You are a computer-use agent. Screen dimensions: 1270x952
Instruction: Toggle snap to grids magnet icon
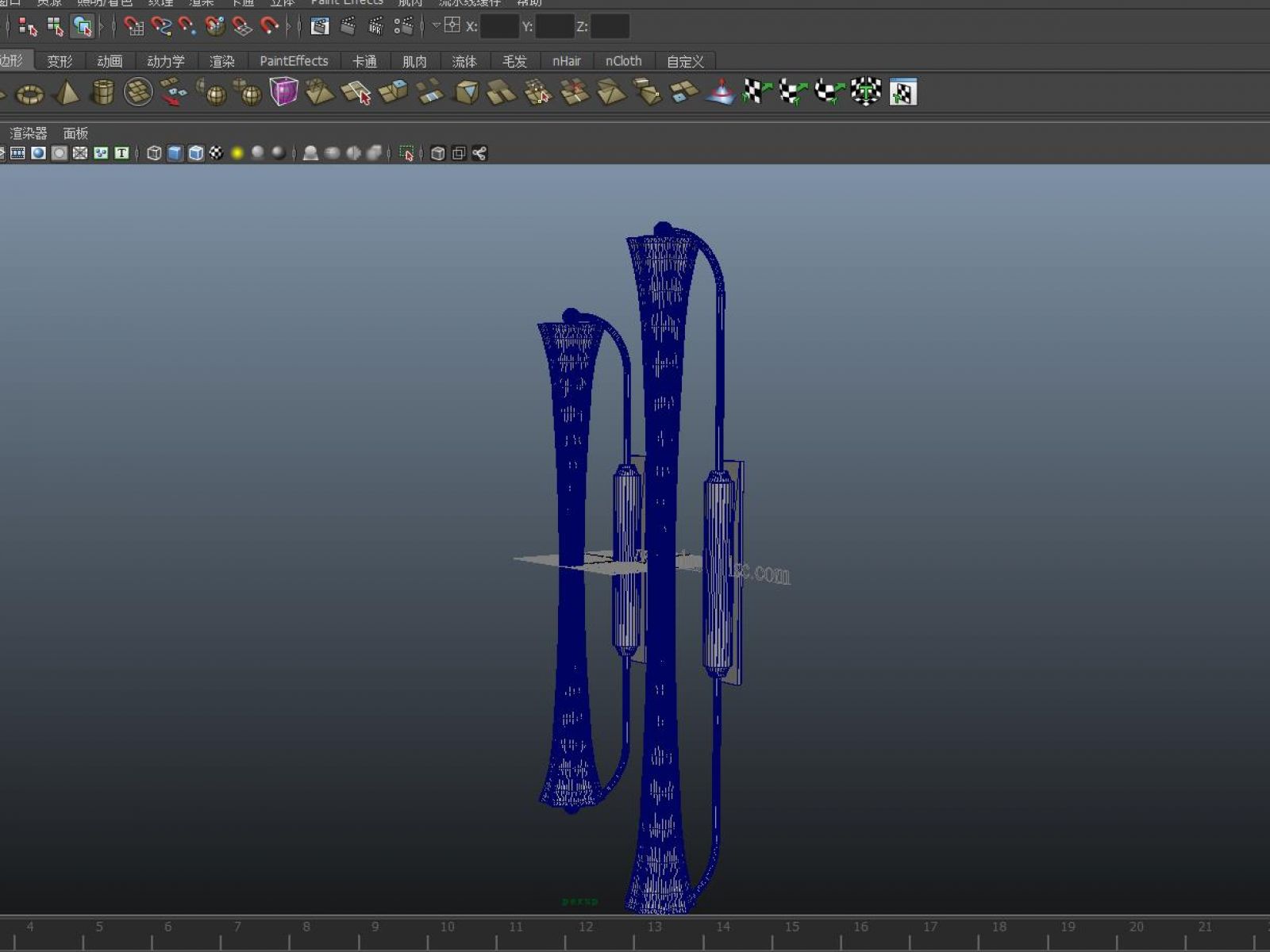click(x=134, y=27)
